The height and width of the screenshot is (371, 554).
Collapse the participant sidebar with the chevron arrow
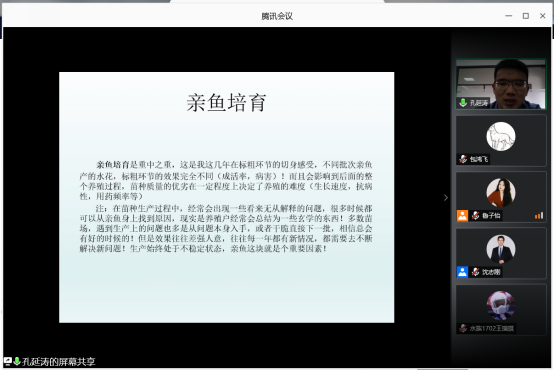(x=446, y=198)
